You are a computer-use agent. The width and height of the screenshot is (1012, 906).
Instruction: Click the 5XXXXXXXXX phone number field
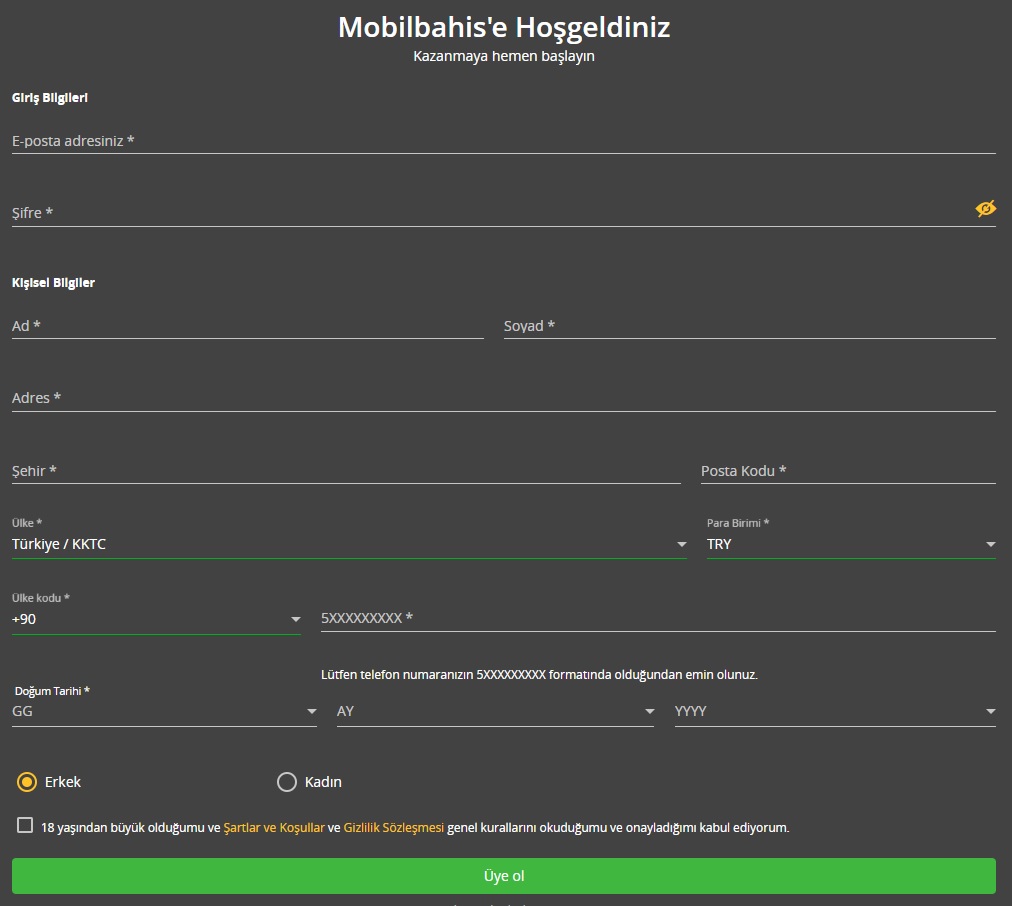pyautogui.click(x=658, y=618)
